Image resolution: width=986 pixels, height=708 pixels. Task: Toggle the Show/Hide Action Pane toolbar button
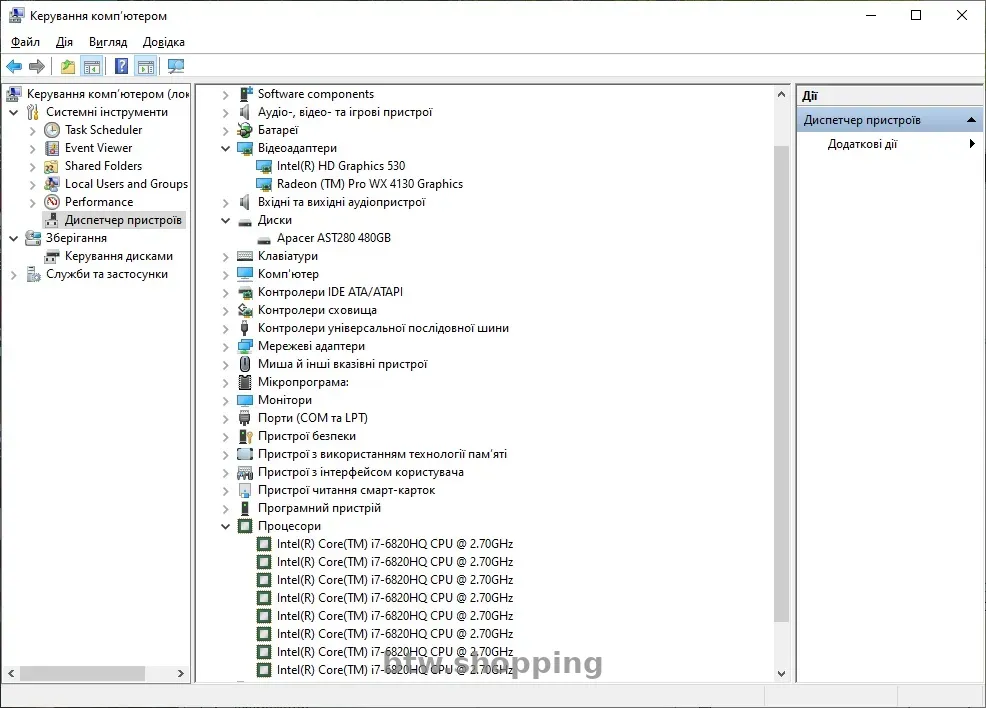pyautogui.click(x=146, y=67)
